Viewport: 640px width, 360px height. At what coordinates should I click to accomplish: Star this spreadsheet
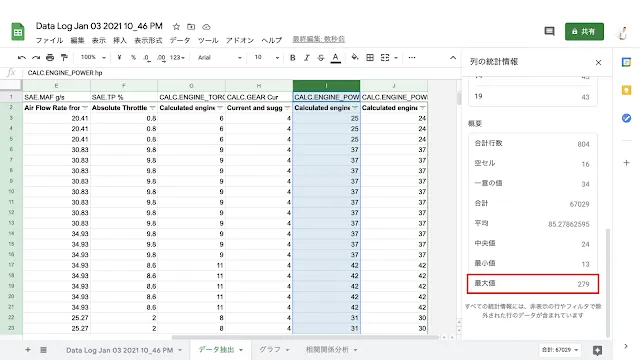(176, 27)
